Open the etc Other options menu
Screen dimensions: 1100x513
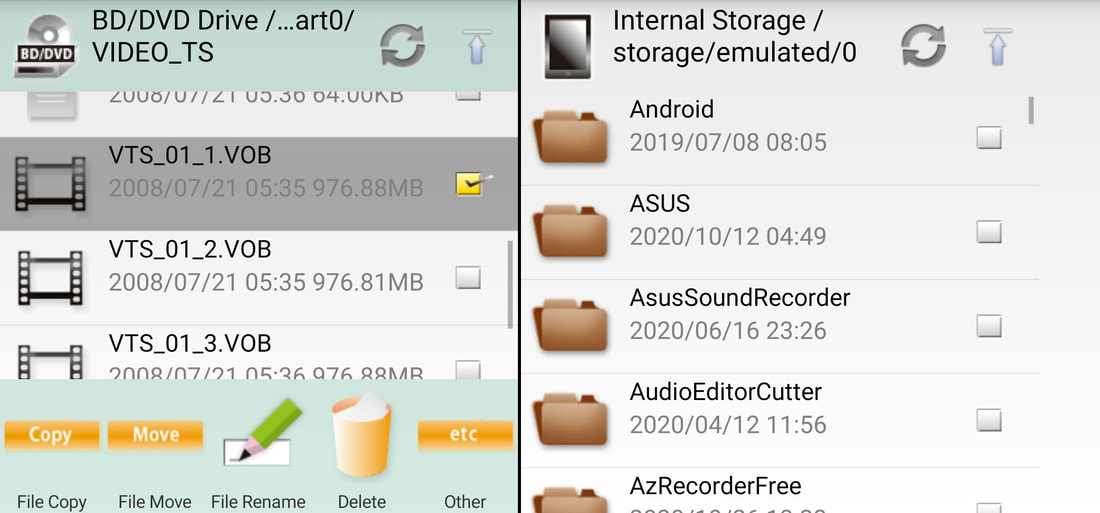pyautogui.click(x=465, y=435)
